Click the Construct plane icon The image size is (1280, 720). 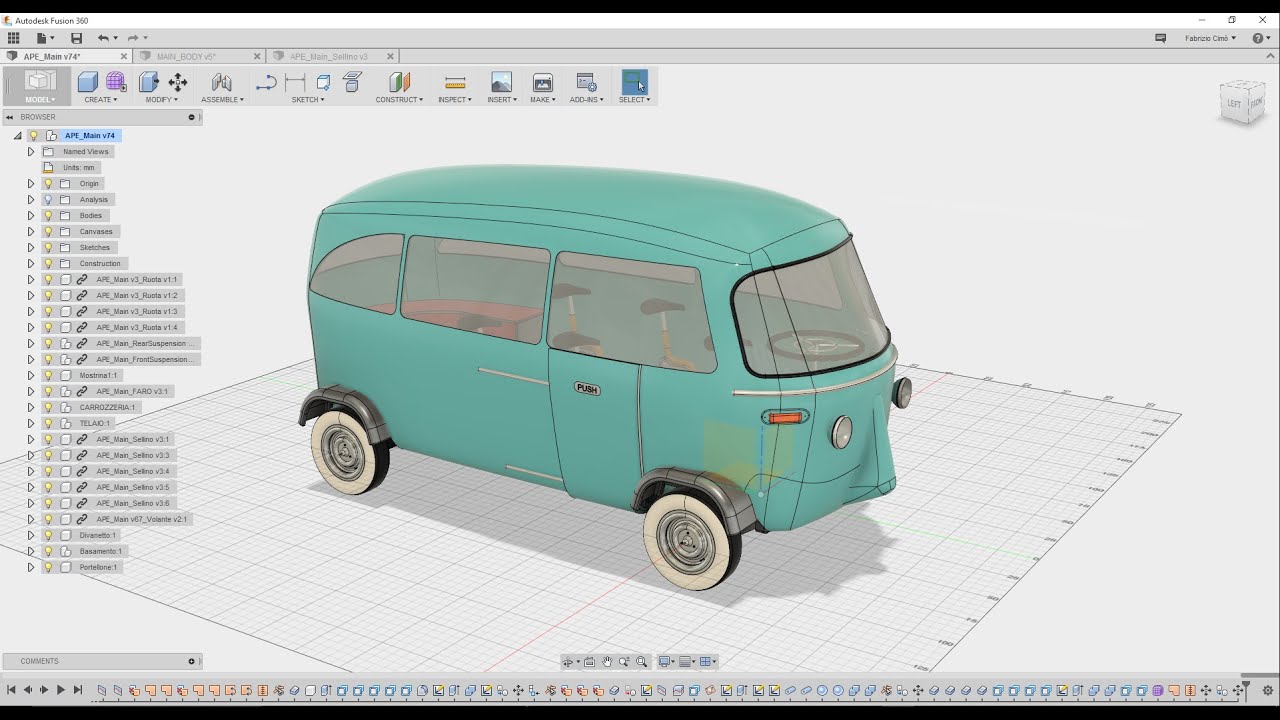(x=399, y=82)
